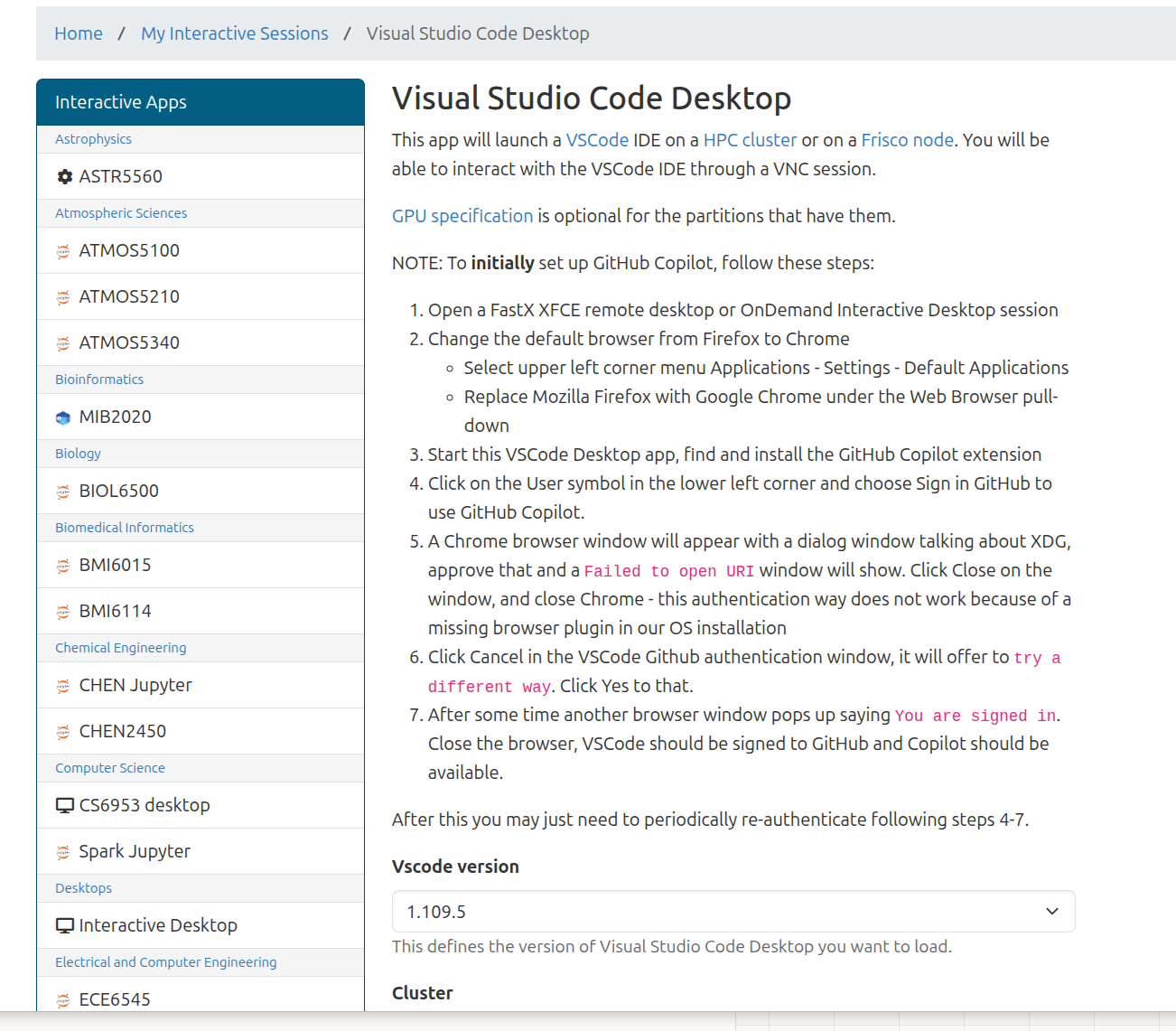Viewport: 1176px width, 1031px height.
Task: Click the gear icon next to ASTR5560
Action: (64, 177)
